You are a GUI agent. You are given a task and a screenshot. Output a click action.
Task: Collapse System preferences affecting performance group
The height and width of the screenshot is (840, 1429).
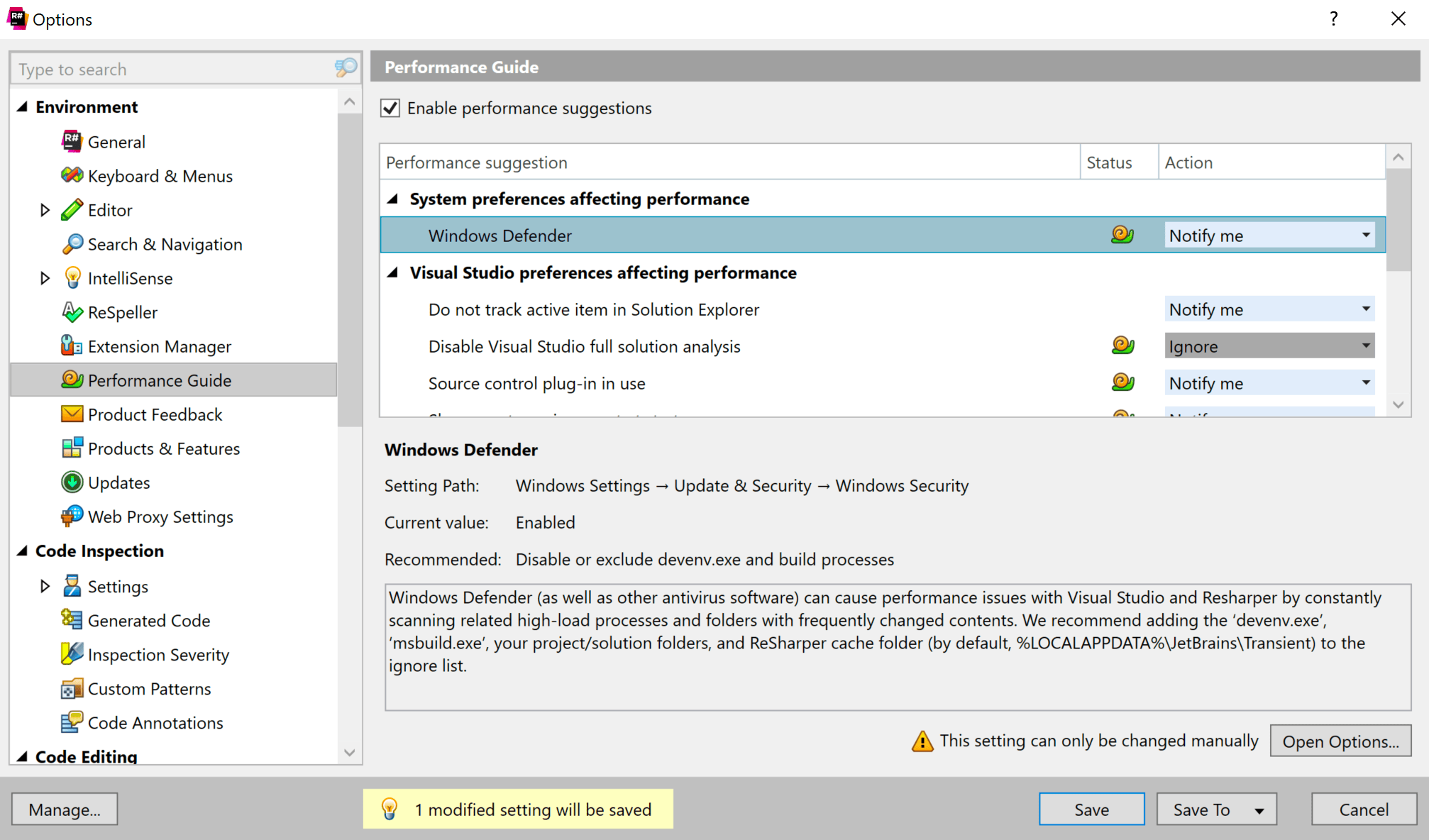(x=392, y=199)
